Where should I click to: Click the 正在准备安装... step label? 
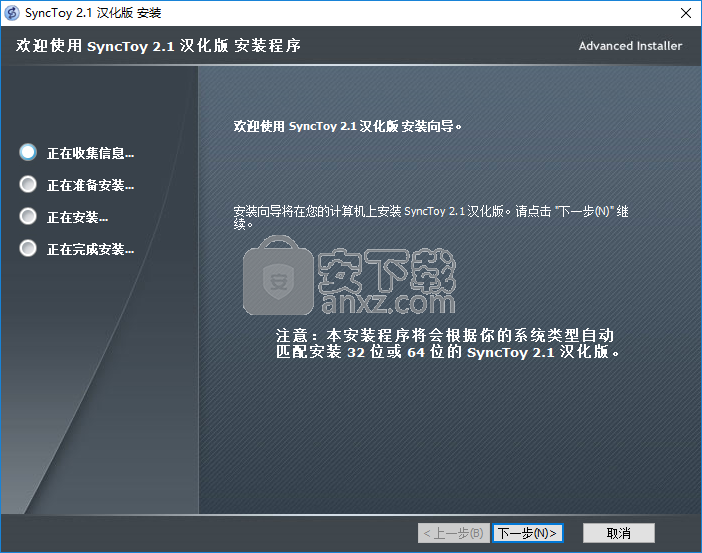pos(90,185)
